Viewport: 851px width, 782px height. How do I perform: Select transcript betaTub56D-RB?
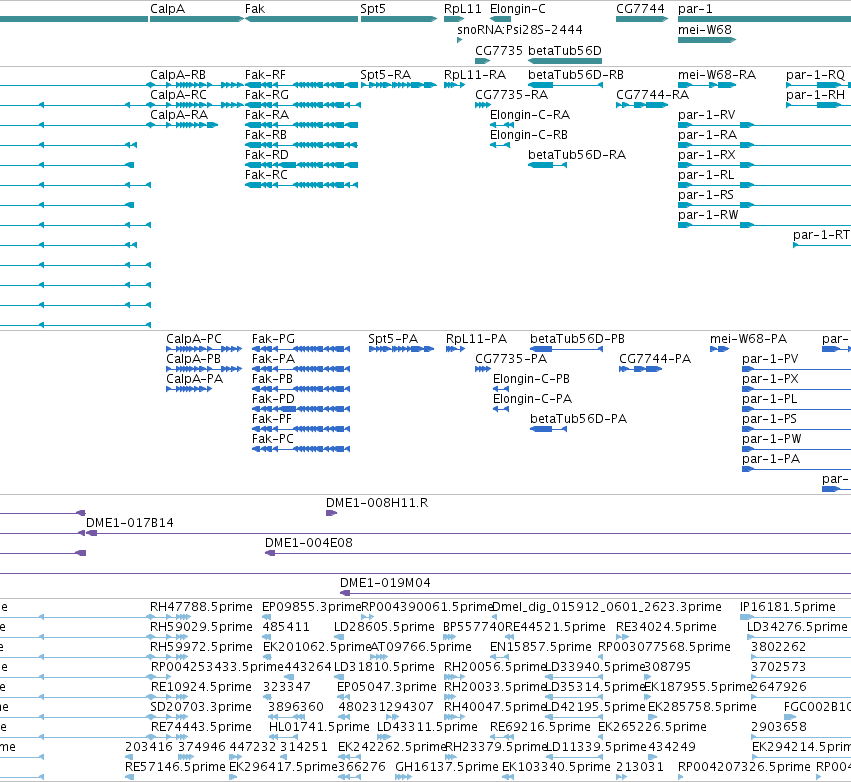pyautogui.click(x=565, y=85)
